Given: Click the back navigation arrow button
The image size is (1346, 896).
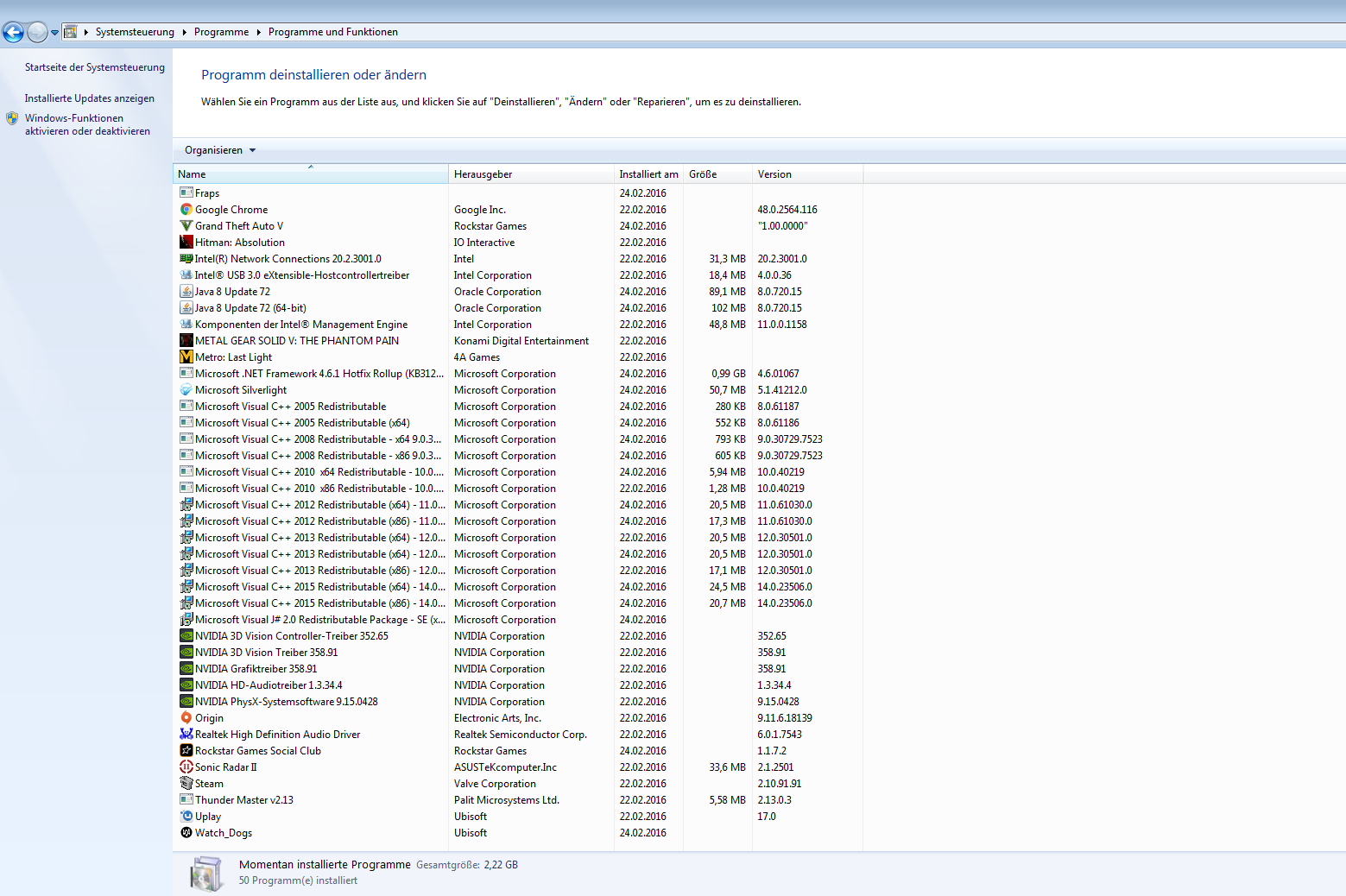Looking at the screenshot, I should 13,32.
